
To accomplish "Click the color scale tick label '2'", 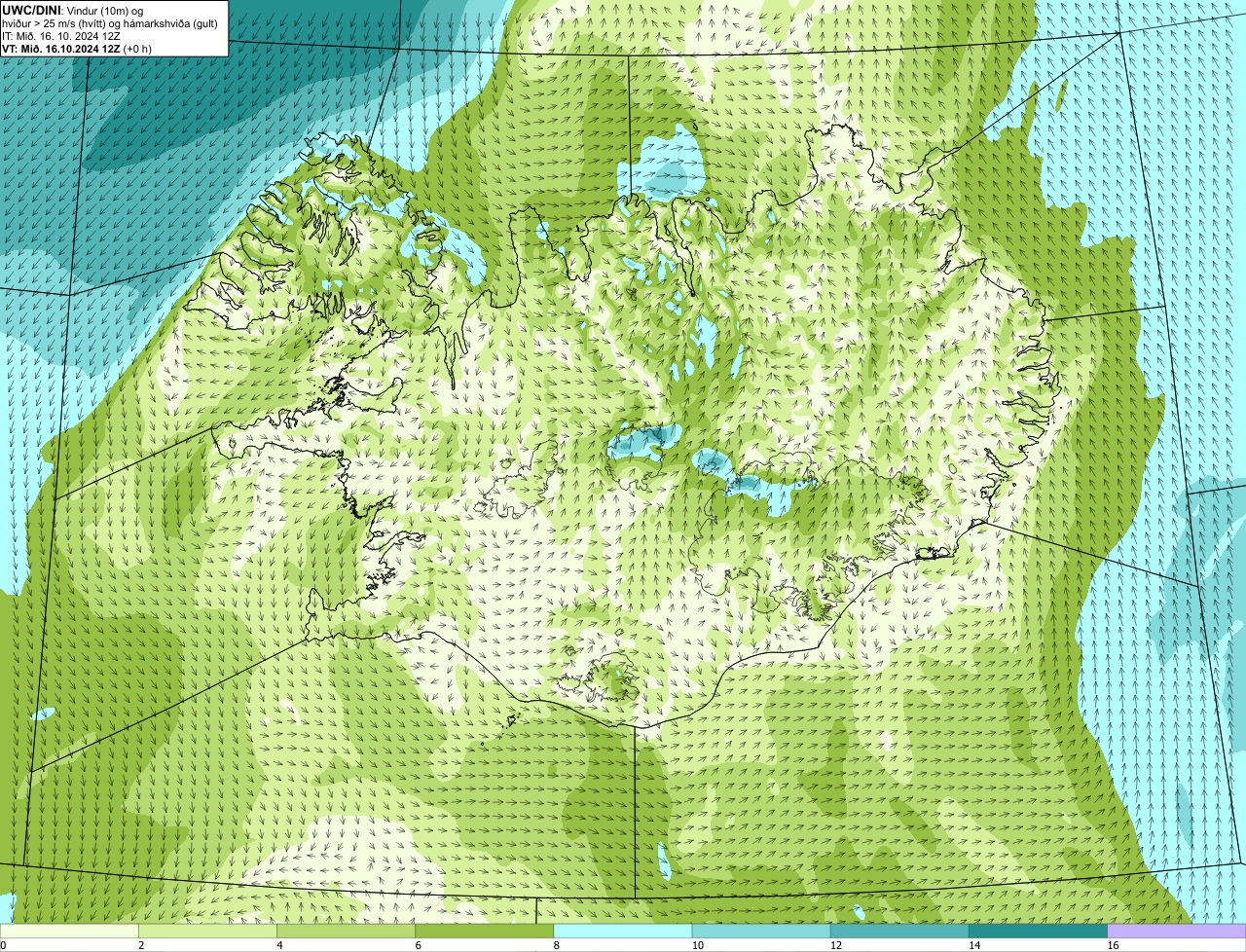I will (x=141, y=945).
